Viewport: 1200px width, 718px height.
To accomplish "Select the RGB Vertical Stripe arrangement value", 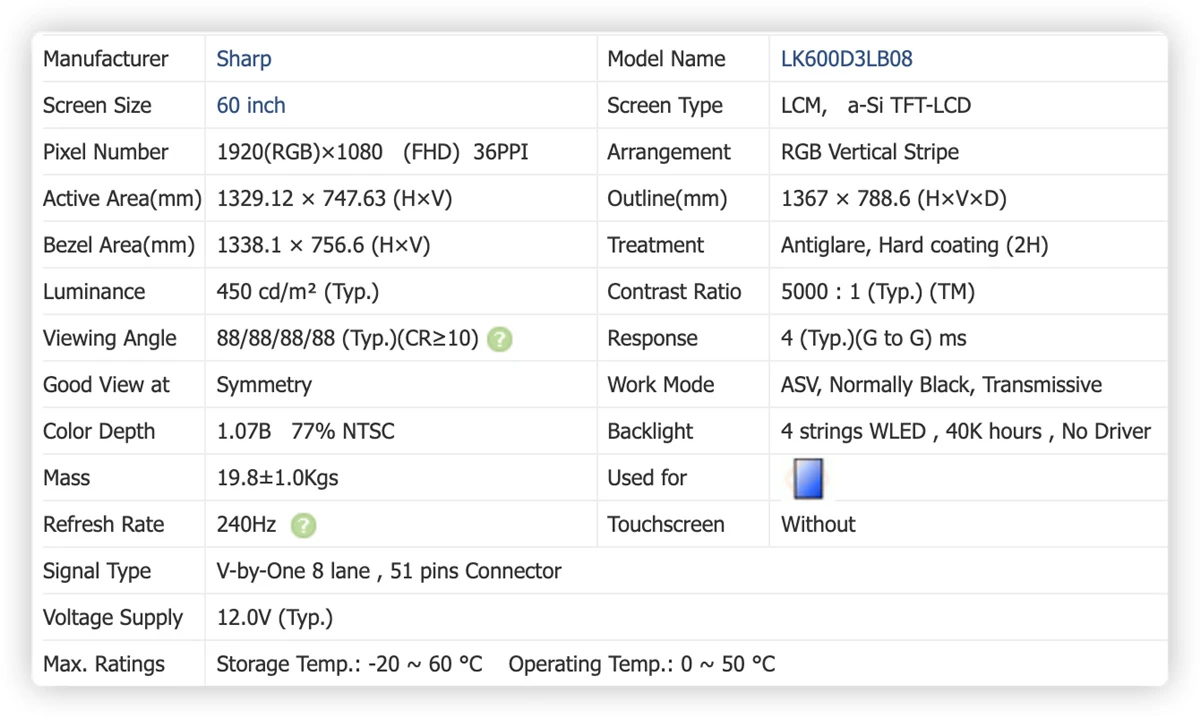I will [870, 152].
